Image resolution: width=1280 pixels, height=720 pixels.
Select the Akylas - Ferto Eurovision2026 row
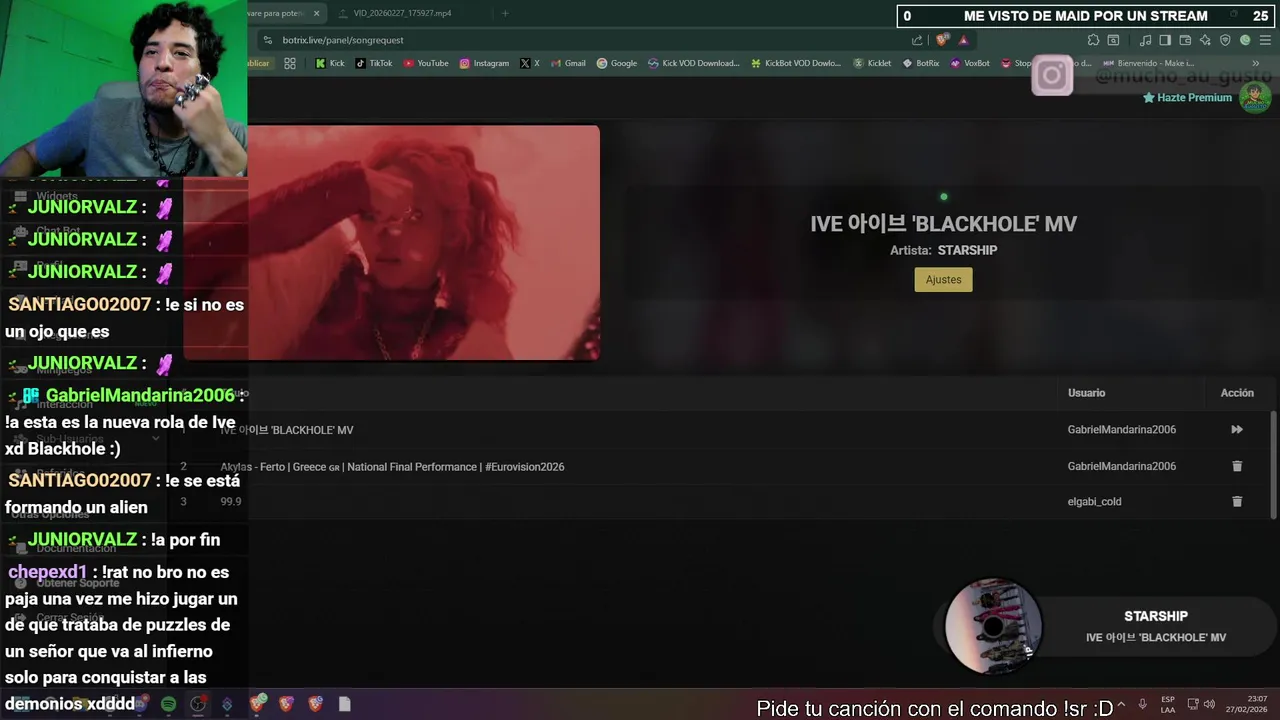click(720, 466)
